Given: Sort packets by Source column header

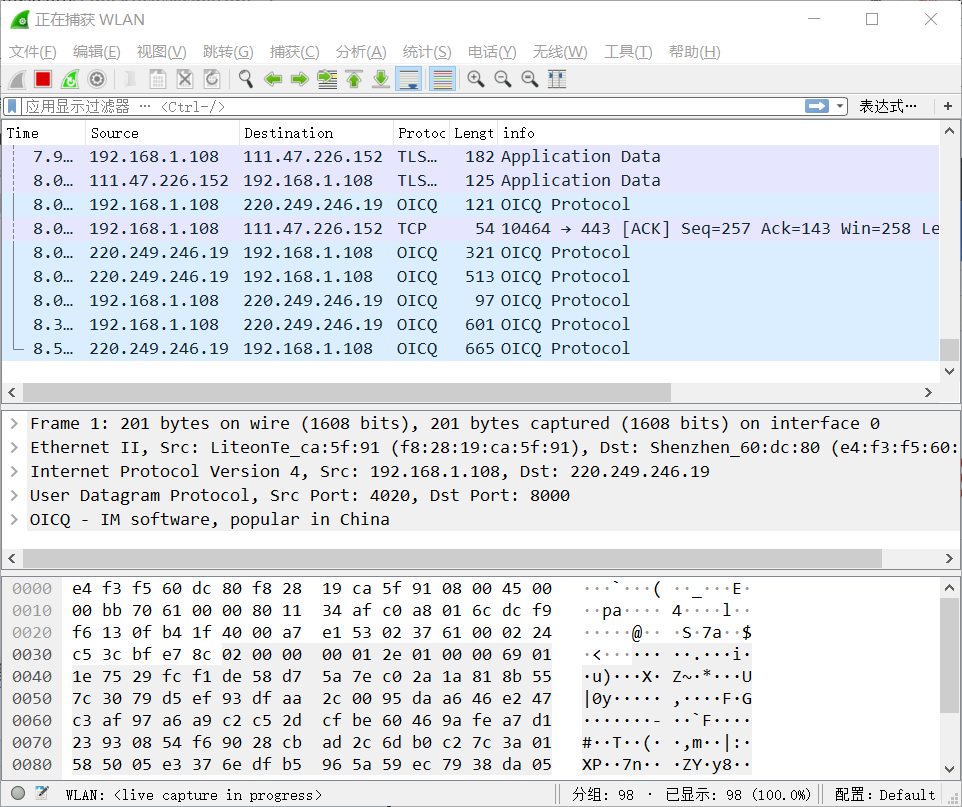Looking at the screenshot, I should (x=163, y=133).
